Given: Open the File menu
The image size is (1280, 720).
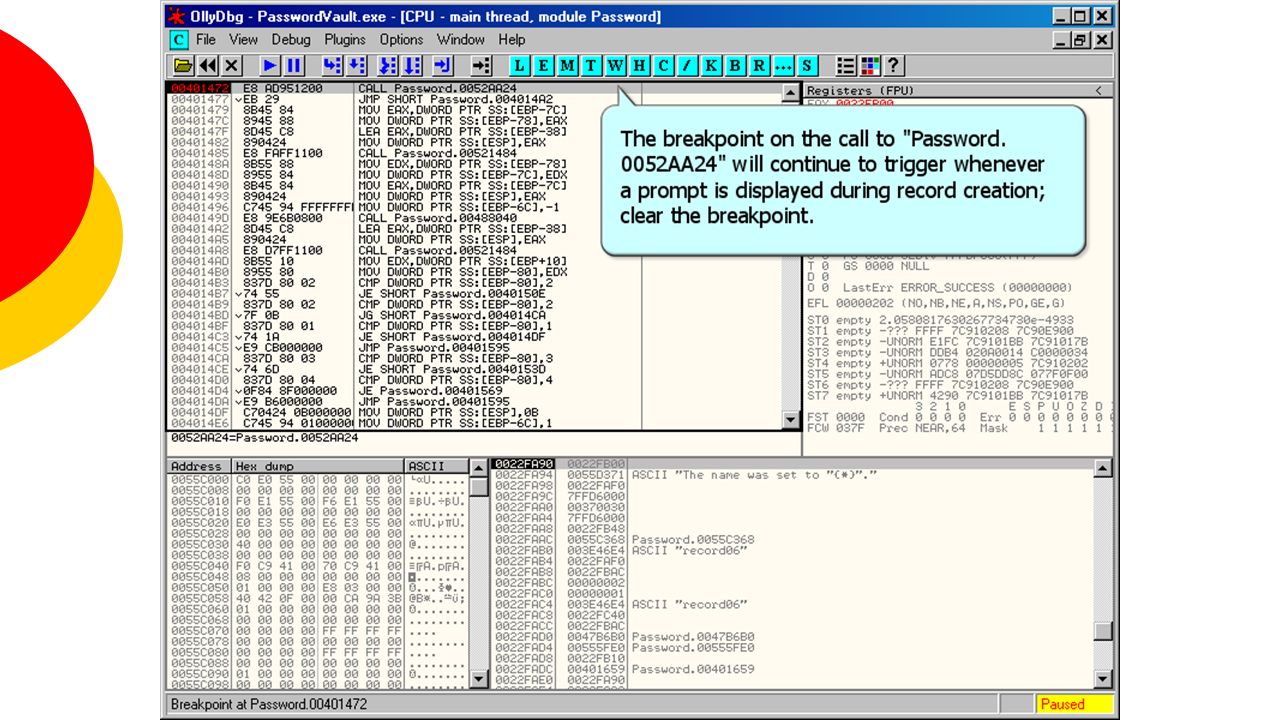Looking at the screenshot, I should pyautogui.click(x=206, y=40).
